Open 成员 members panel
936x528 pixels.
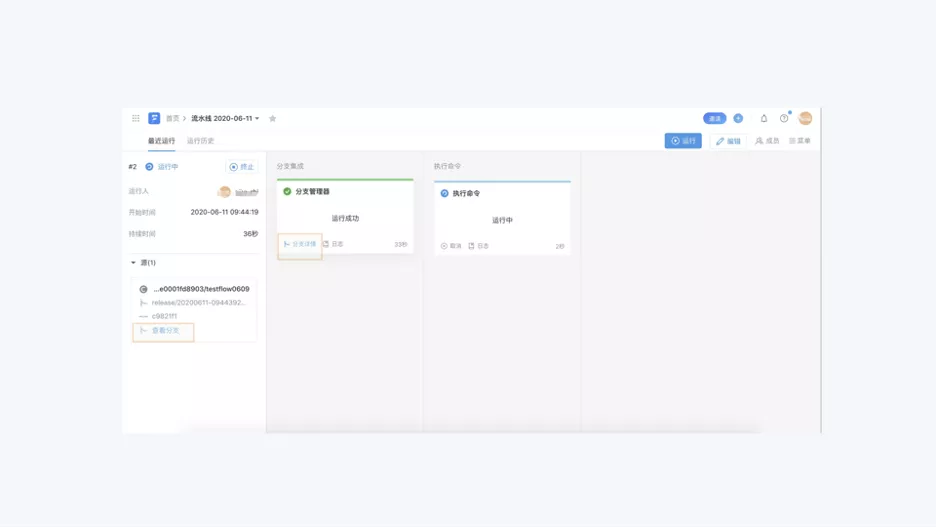pyautogui.click(x=767, y=141)
